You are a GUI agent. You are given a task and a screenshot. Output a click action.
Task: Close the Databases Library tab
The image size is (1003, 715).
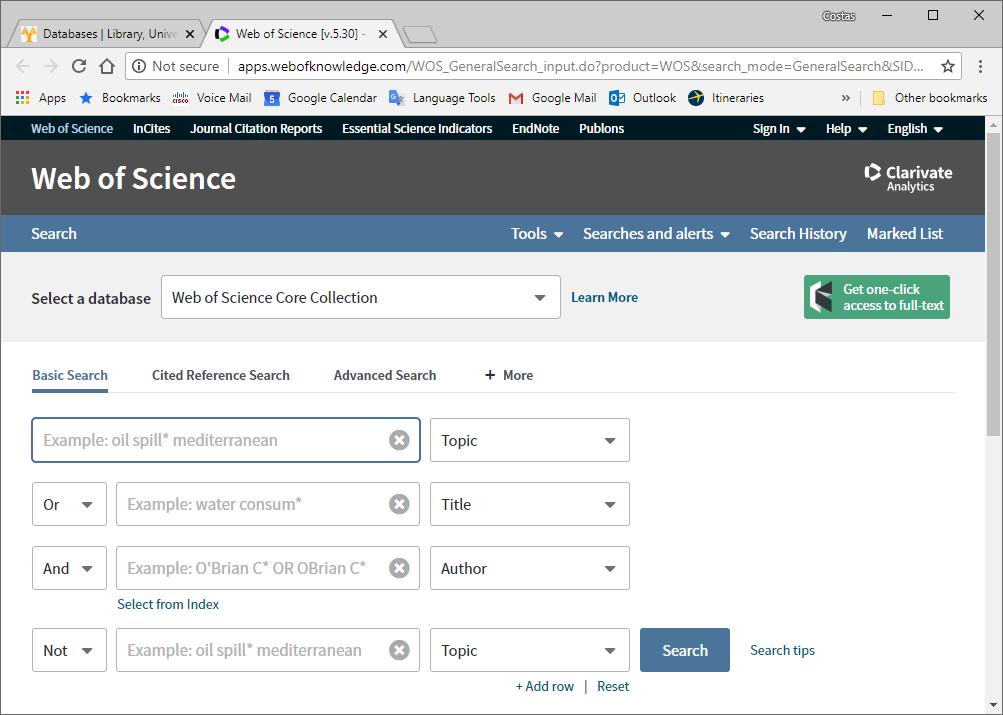[190, 34]
